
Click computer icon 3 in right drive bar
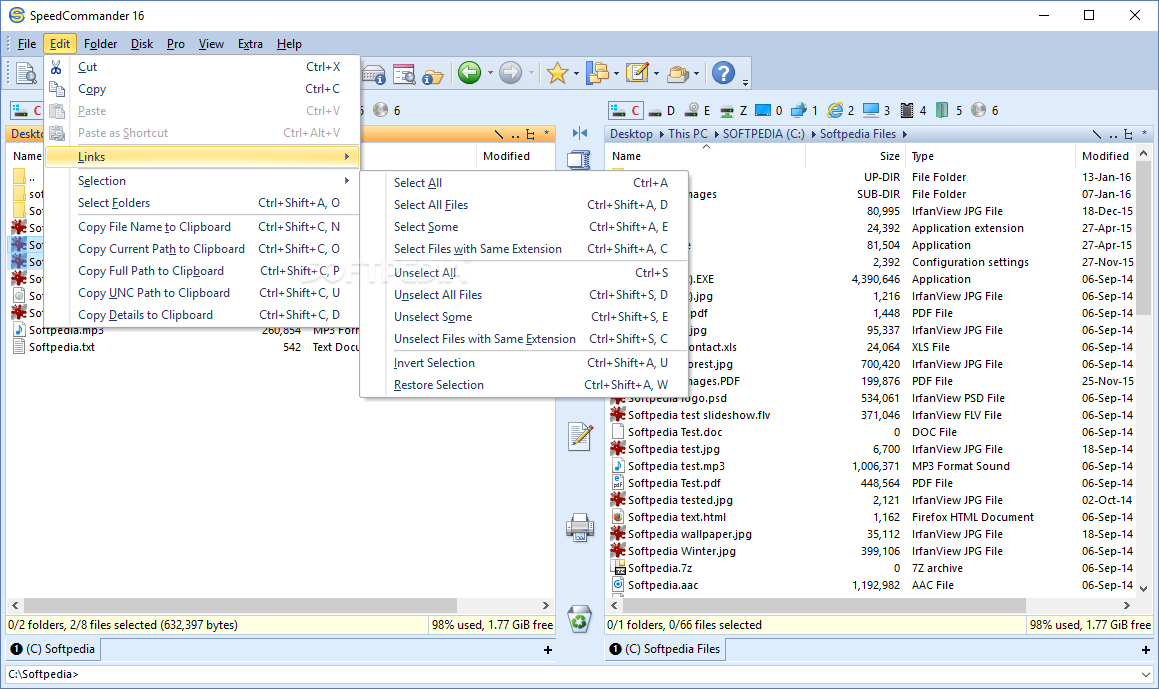[x=877, y=110]
